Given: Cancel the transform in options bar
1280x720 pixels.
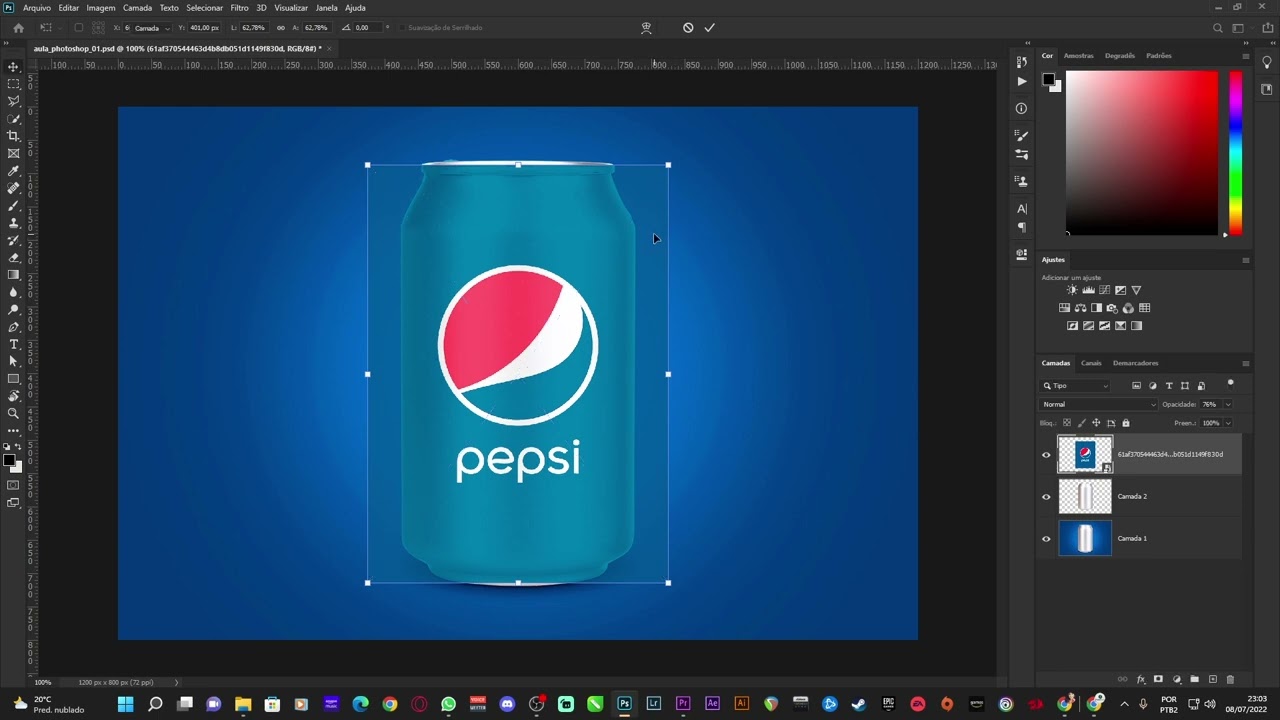Looking at the screenshot, I should [688, 28].
